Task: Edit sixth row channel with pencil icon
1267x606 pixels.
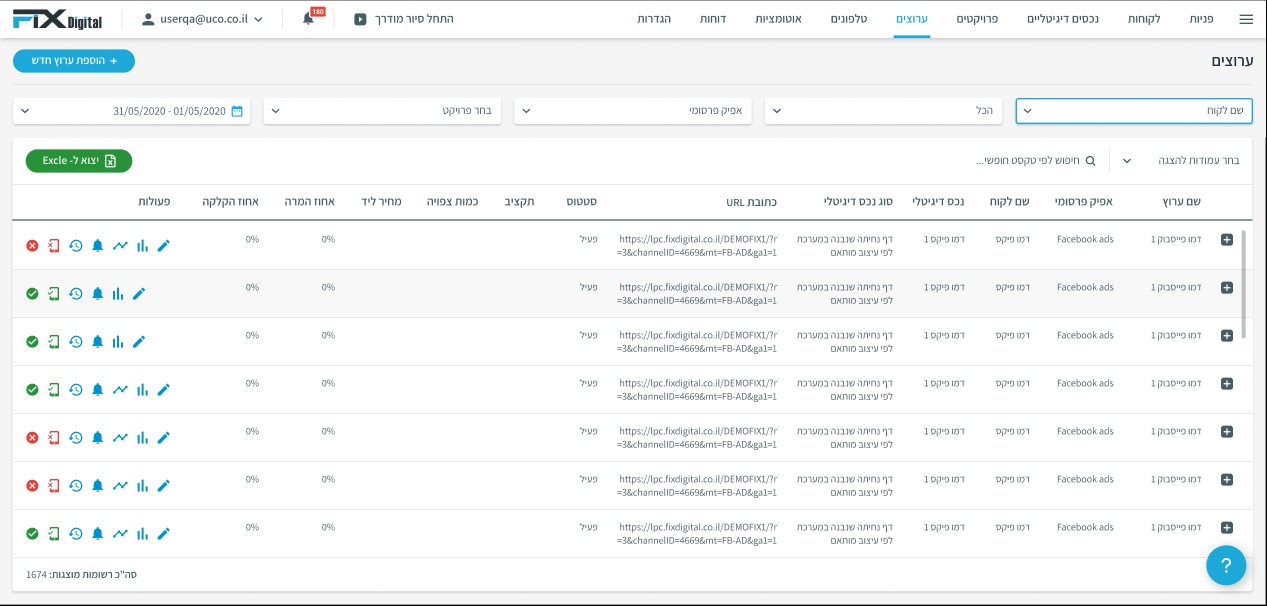Action: pos(164,485)
